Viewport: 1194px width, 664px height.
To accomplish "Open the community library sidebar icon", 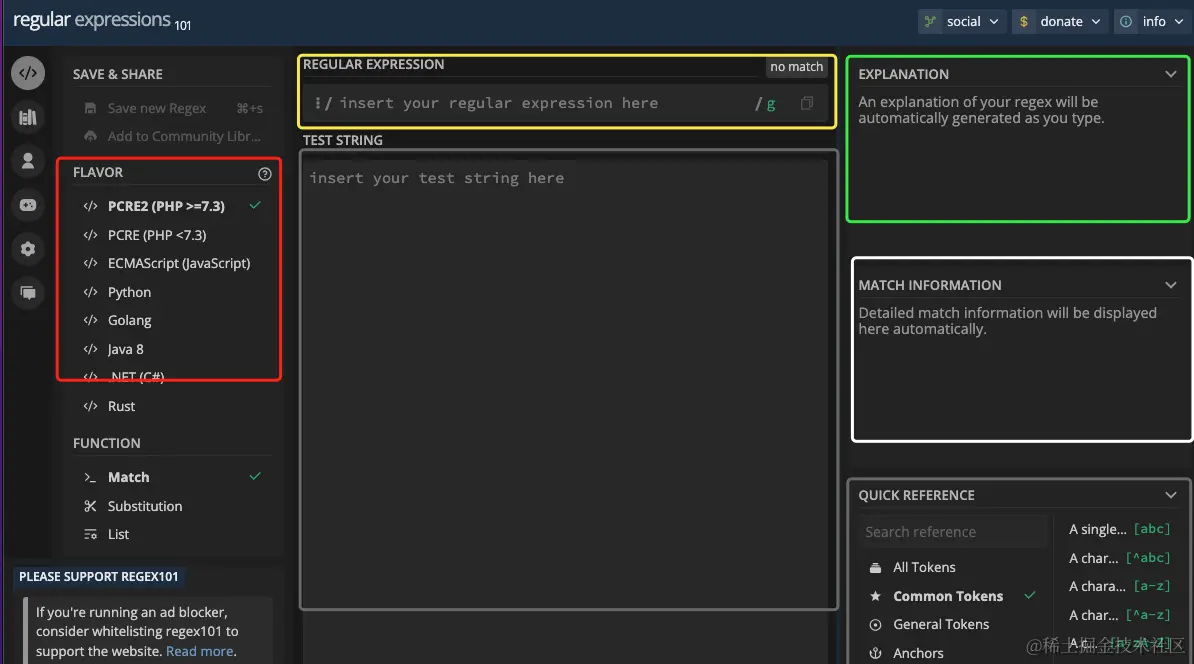I will (x=28, y=117).
